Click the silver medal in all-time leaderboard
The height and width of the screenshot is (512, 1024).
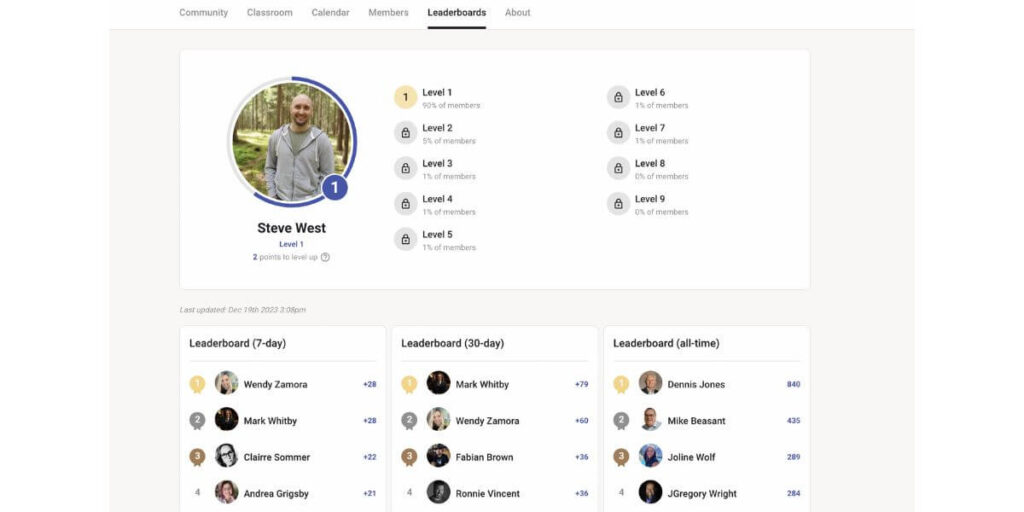click(621, 421)
